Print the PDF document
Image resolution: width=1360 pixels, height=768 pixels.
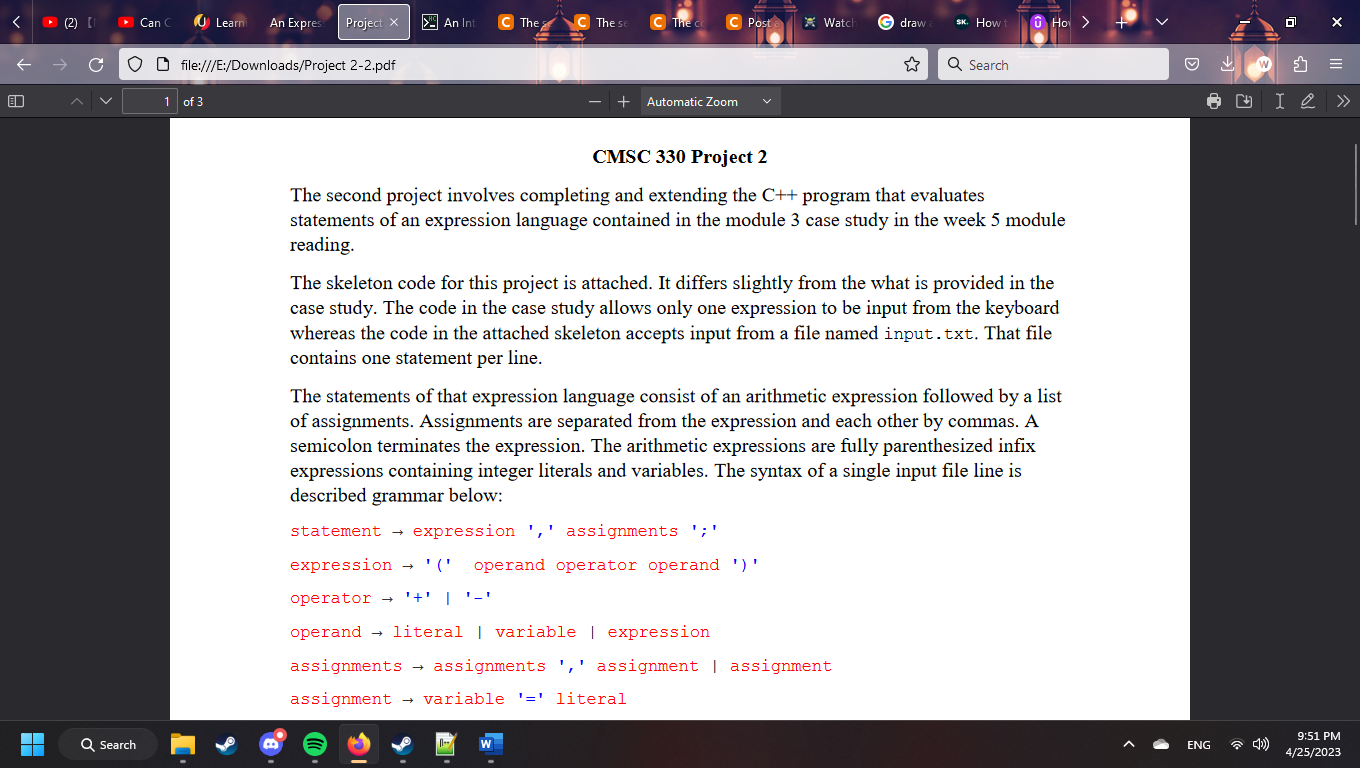[x=1213, y=100]
